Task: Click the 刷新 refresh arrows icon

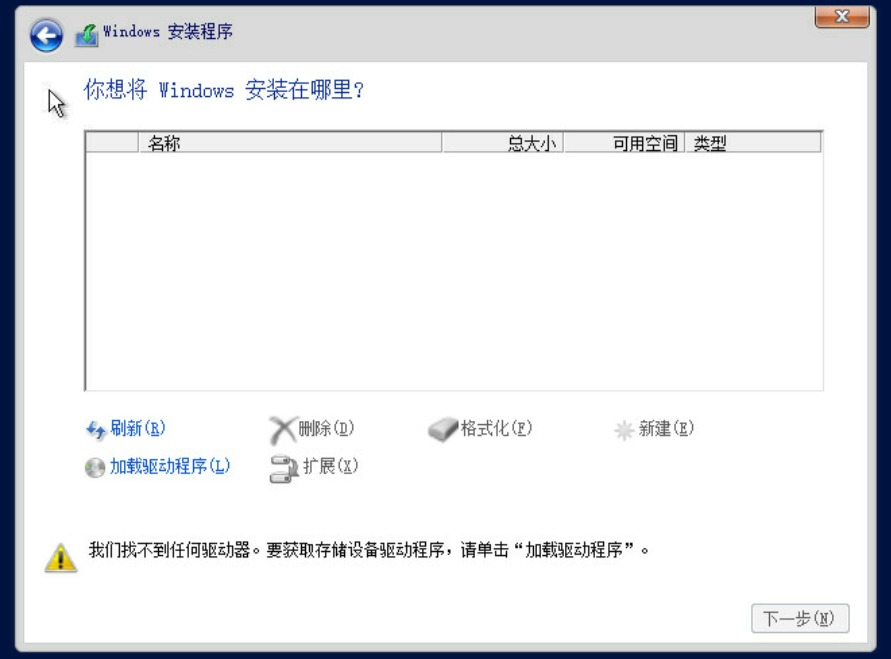Action: tap(95, 429)
